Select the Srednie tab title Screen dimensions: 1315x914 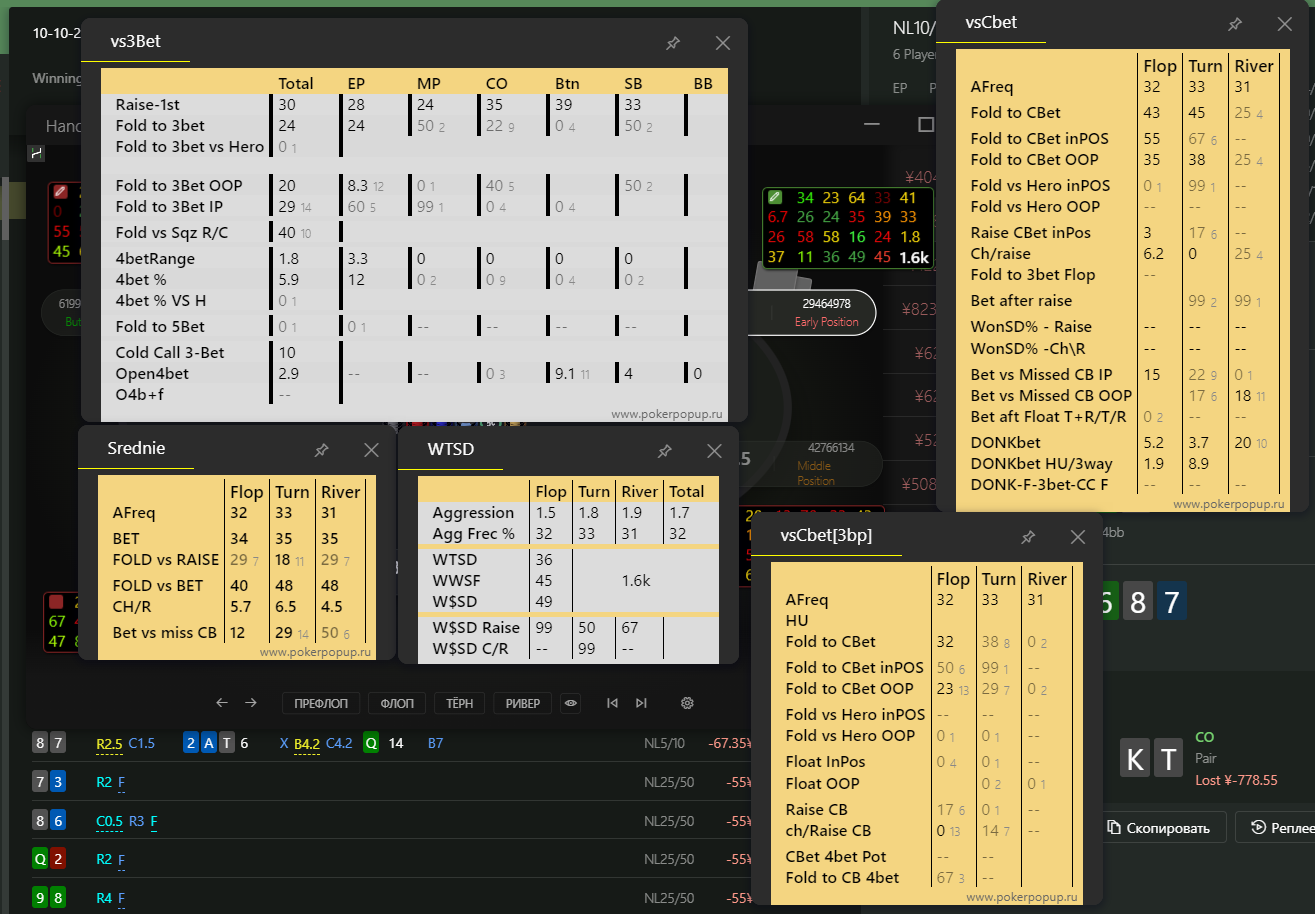pos(136,449)
